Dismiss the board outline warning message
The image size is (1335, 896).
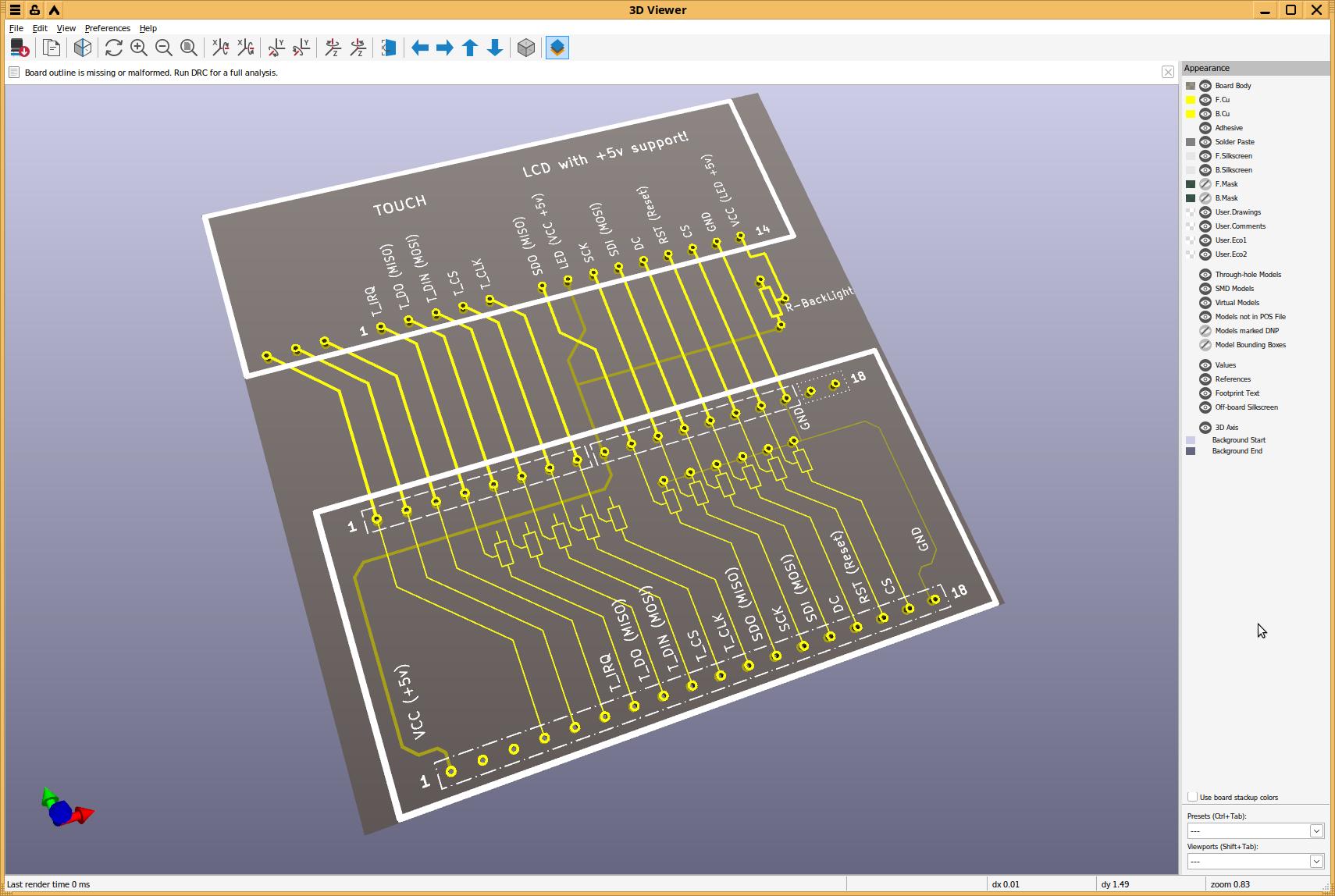1168,73
